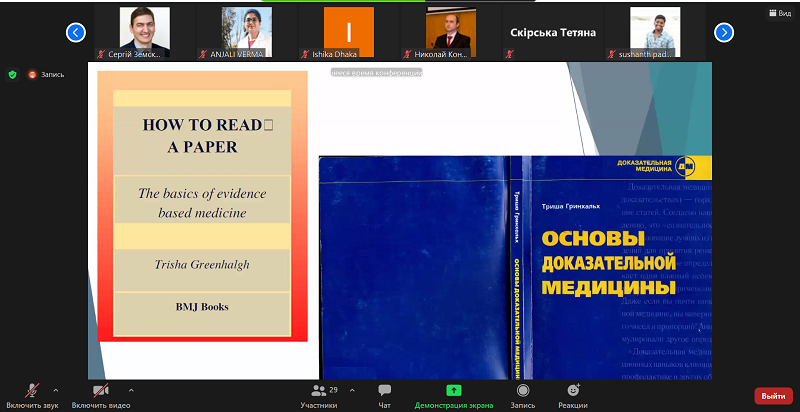Screen dimensions: 800x412
Task: Click the conference time banner above slide
Action: [x=377, y=73]
